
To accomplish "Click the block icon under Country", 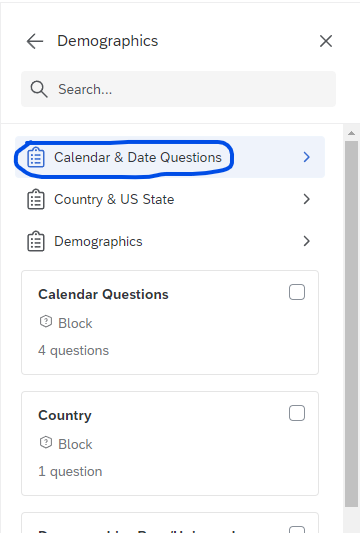I will [46, 443].
